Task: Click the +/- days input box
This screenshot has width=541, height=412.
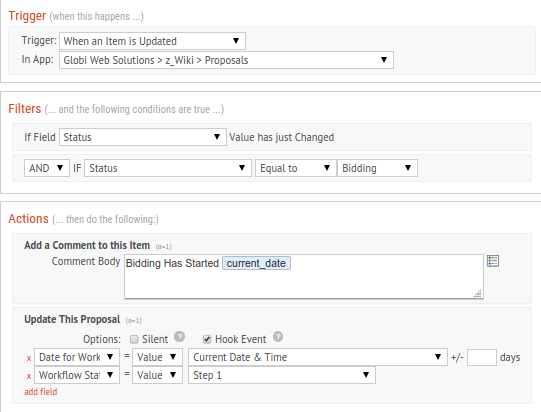Action: tap(482, 357)
